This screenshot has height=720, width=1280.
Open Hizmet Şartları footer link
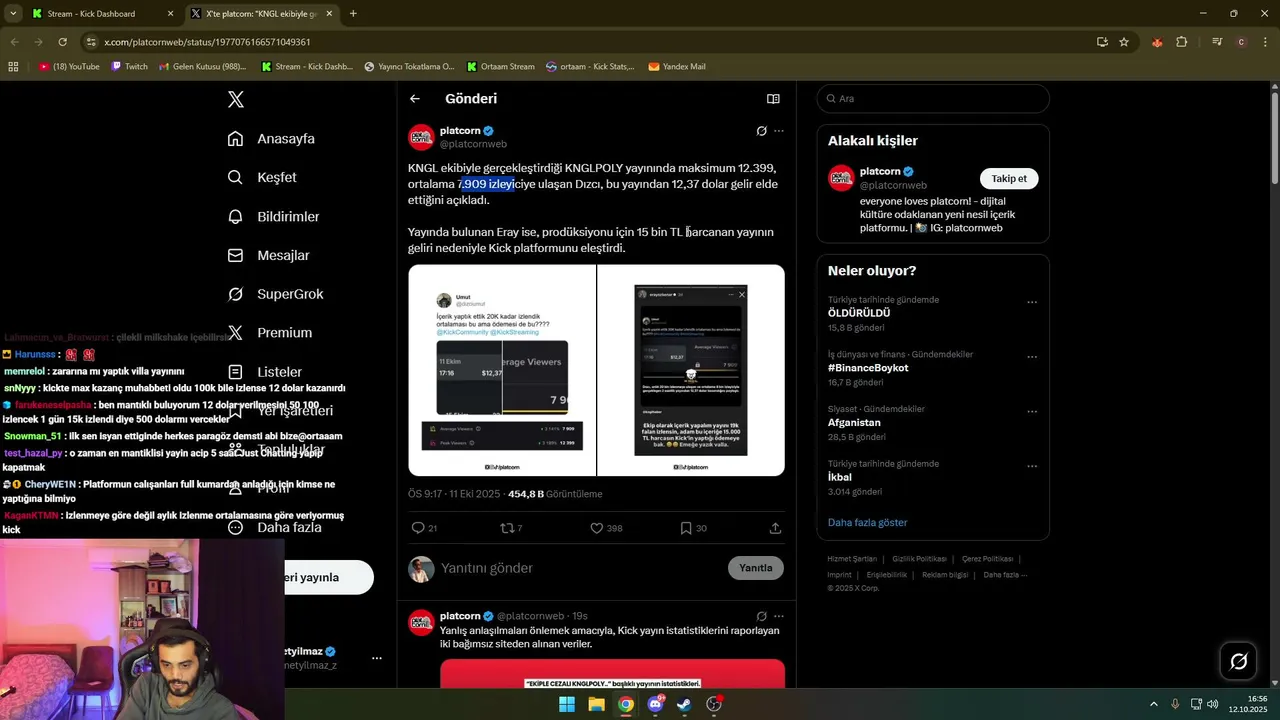tap(852, 559)
